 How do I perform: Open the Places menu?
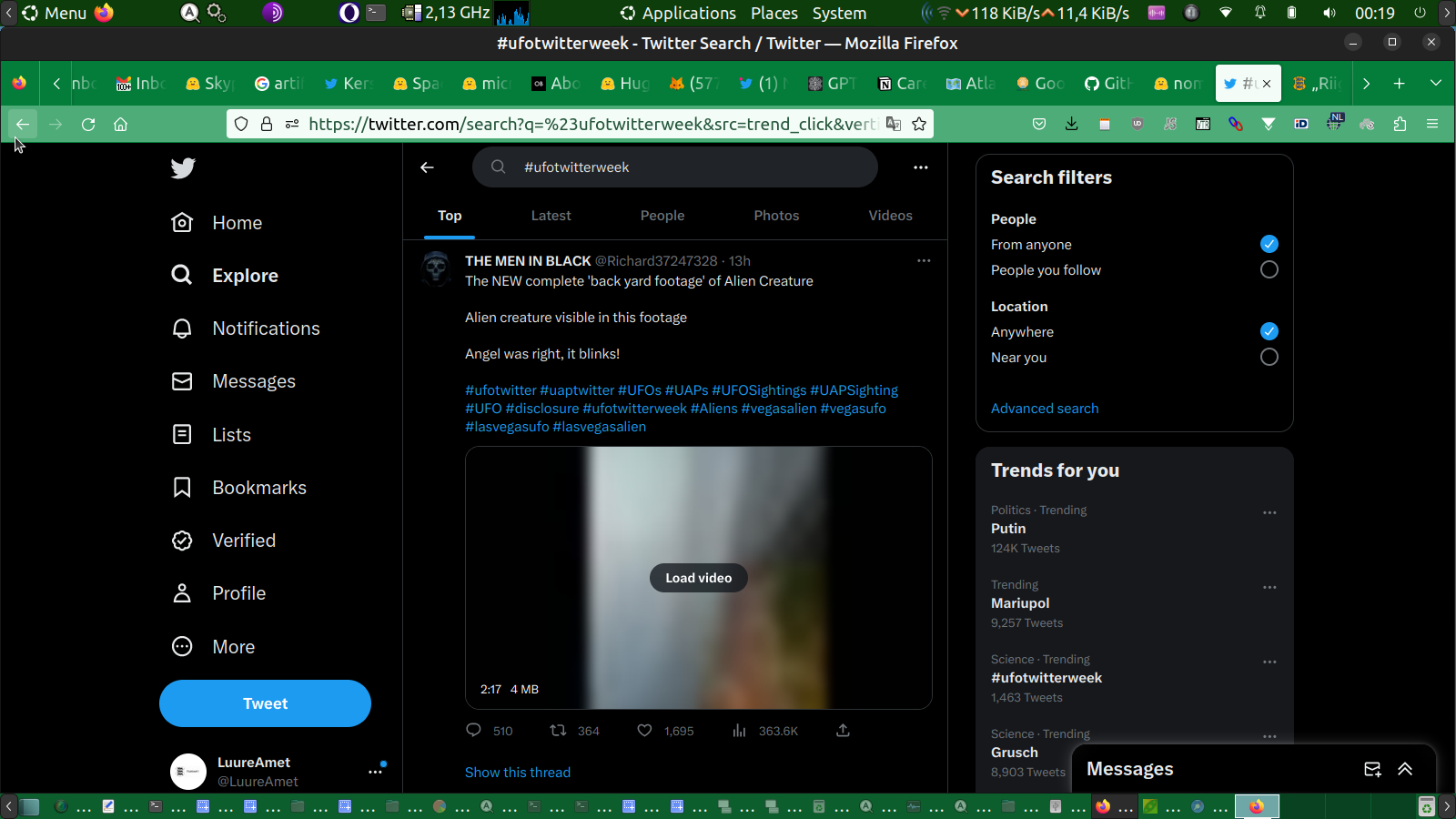pos(774,13)
